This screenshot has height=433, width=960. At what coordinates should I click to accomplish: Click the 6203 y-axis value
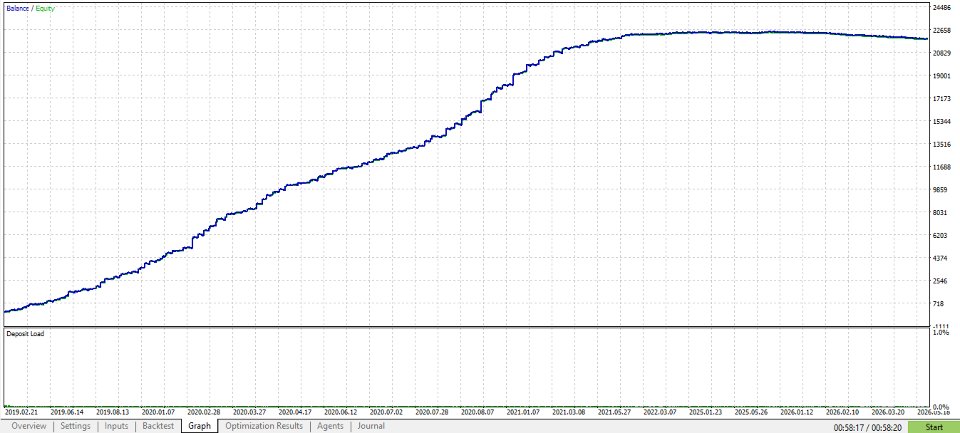[939, 236]
